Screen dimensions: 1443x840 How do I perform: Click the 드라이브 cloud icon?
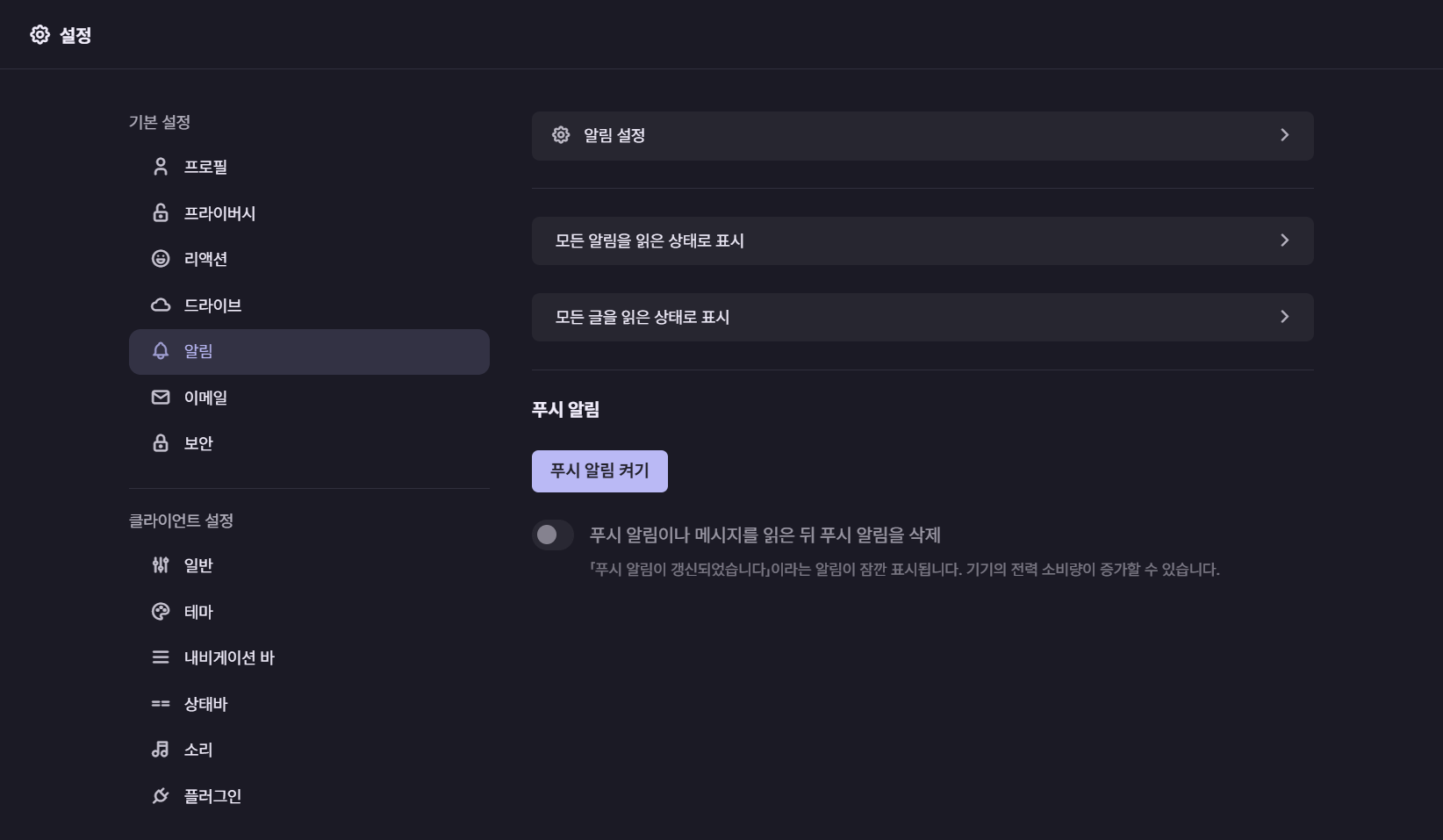tap(160, 305)
